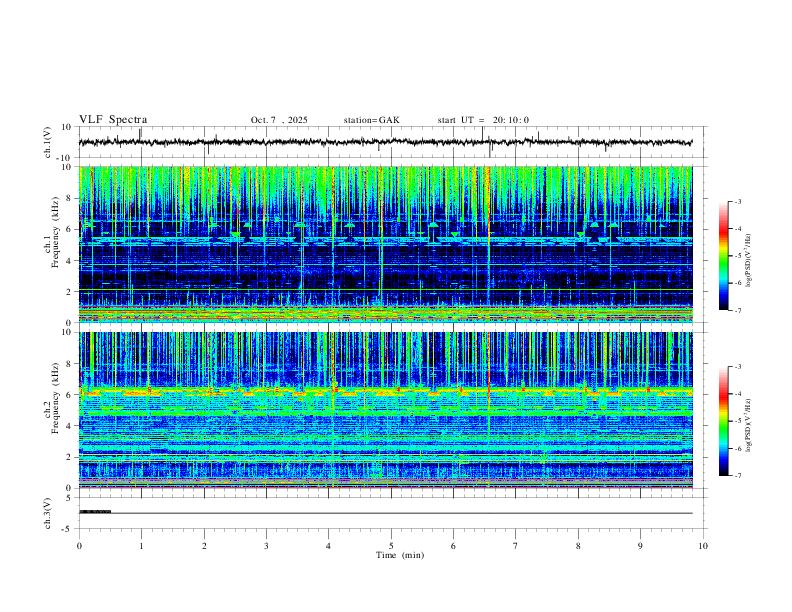The width and height of the screenshot is (792, 612).
Task: Click the ch.2 spectrogram panel
Action: pos(385,410)
